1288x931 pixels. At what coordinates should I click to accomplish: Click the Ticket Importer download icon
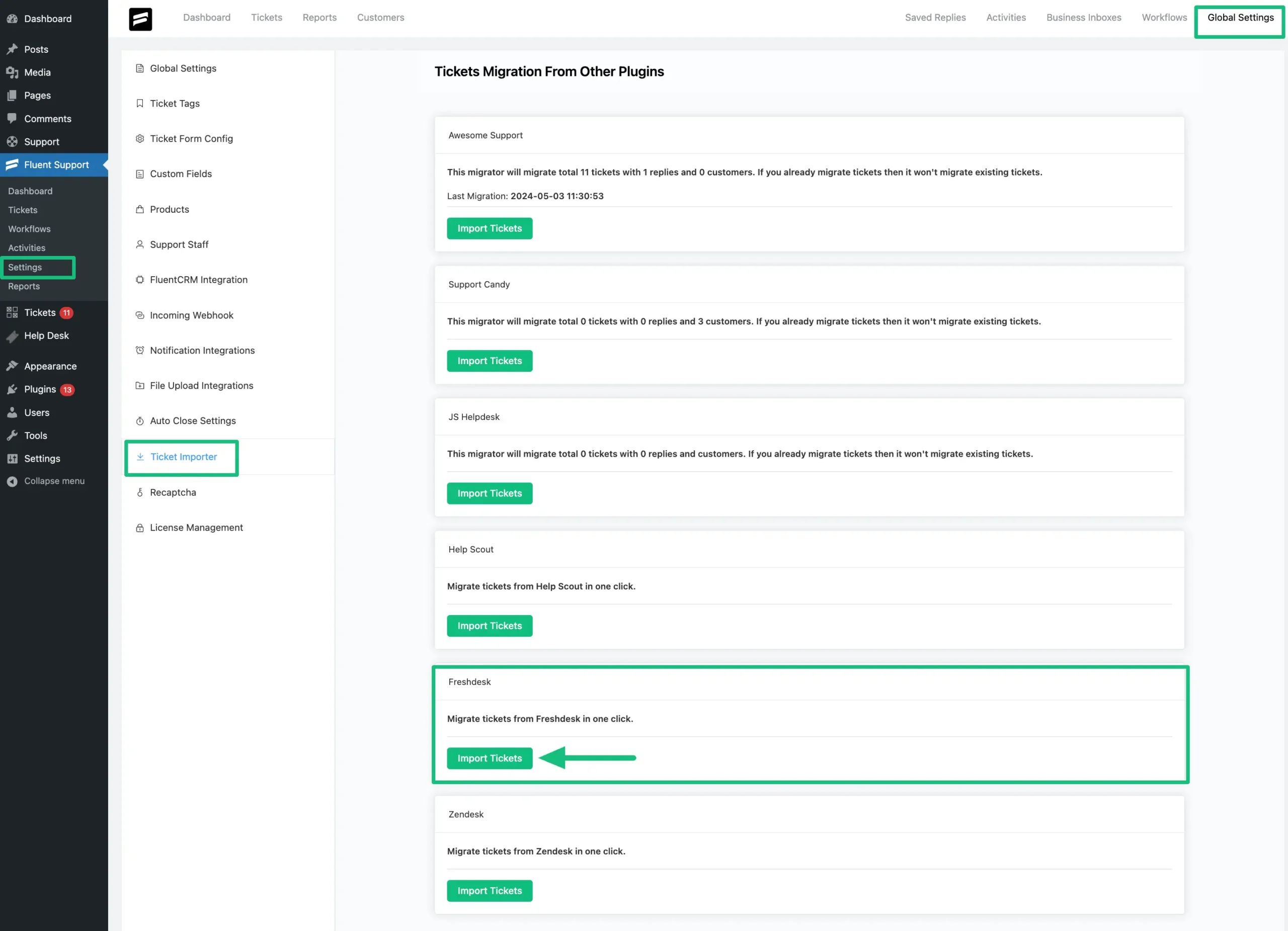(x=140, y=457)
